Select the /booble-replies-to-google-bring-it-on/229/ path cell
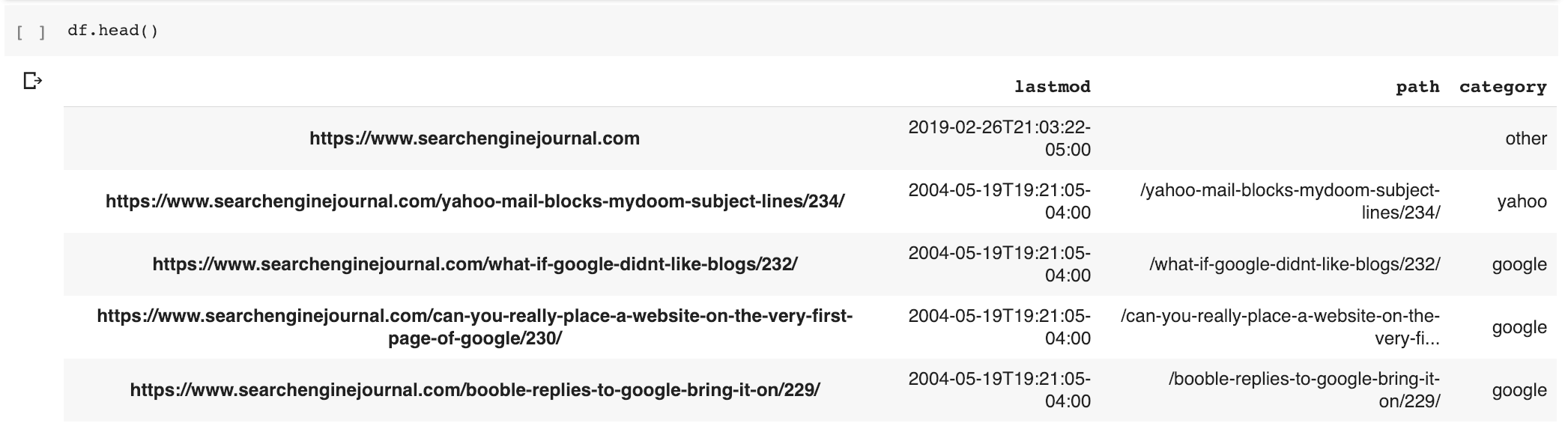Viewport: 1568px width, 438px height. point(1304,390)
